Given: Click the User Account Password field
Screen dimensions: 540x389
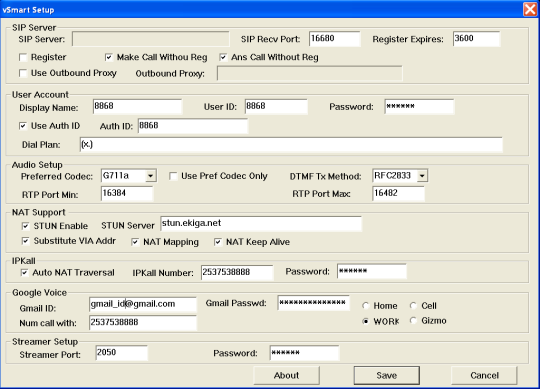Looking at the screenshot, I should click(419, 106).
